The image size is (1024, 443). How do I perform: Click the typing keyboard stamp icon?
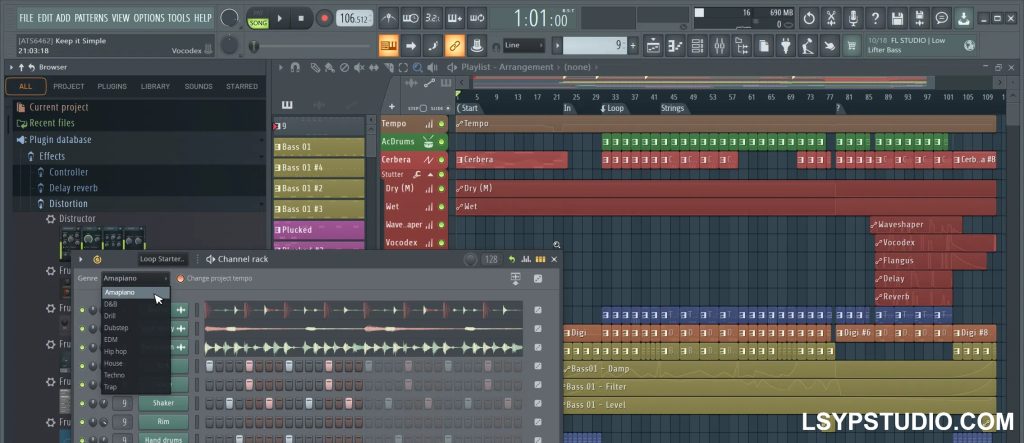coord(477,46)
